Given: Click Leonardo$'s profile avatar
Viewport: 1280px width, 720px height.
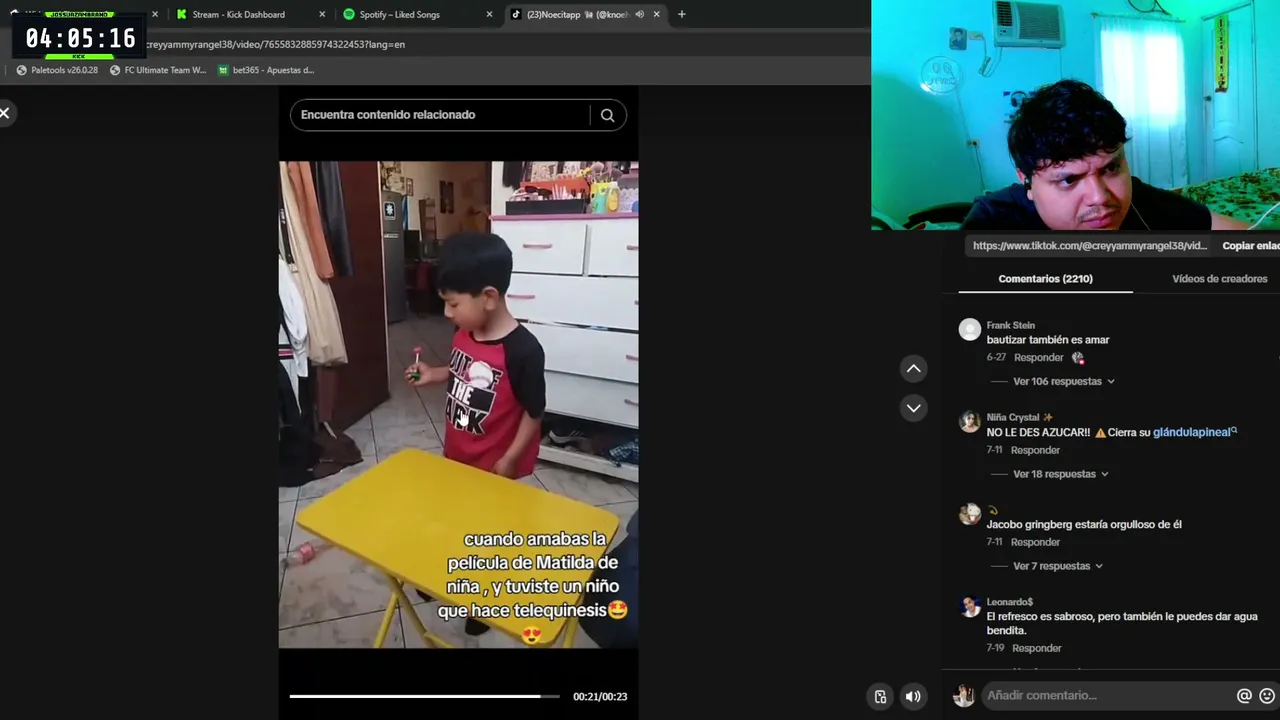Looking at the screenshot, I should 970,607.
